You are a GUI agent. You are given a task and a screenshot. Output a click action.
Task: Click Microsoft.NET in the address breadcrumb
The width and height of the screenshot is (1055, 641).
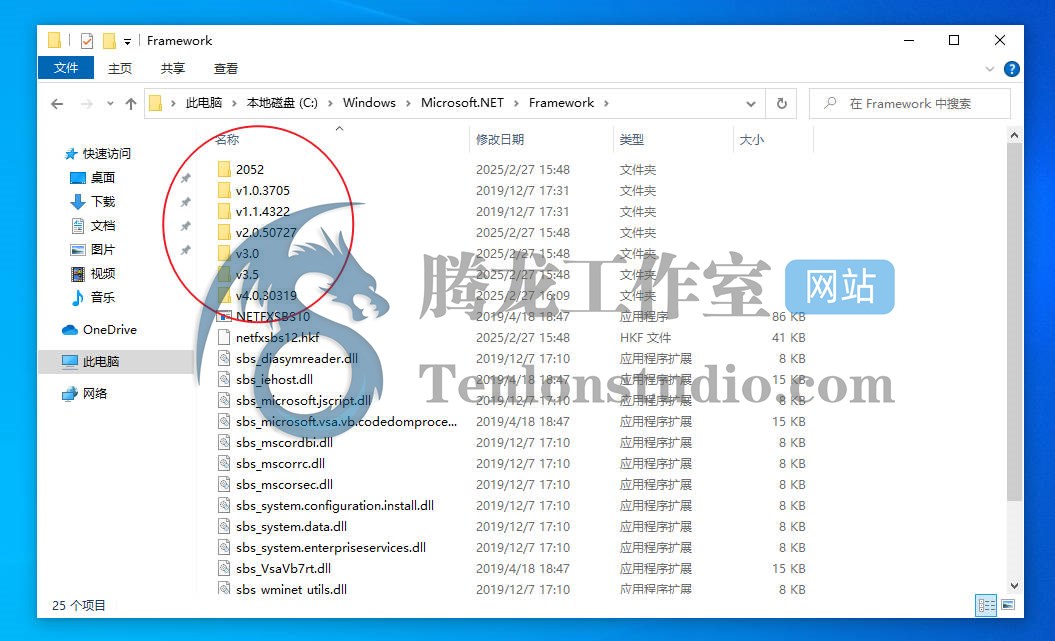coord(462,103)
